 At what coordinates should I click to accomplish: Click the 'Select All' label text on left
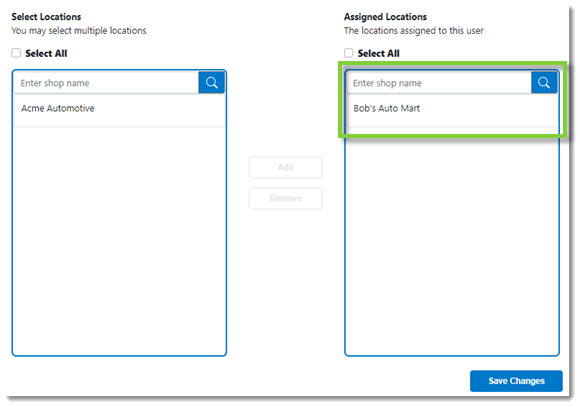(x=46, y=54)
